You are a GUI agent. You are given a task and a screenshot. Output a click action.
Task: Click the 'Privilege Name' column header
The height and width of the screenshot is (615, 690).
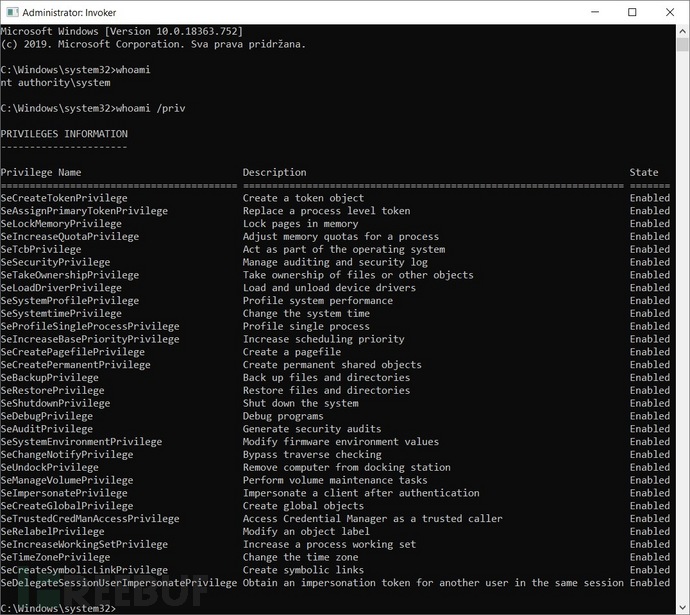[x=41, y=172]
